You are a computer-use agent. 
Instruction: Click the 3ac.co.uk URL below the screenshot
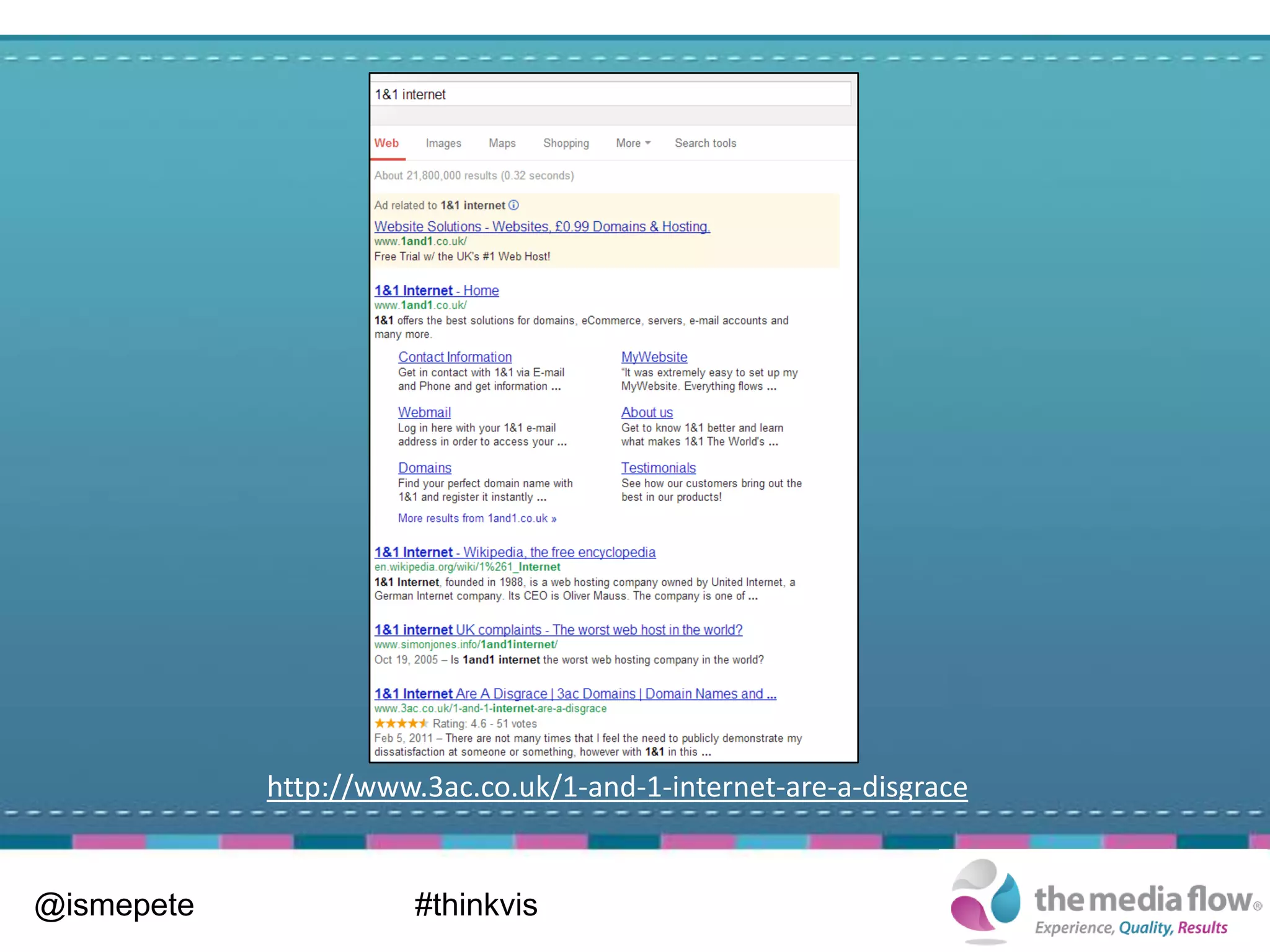tap(617, 787)
